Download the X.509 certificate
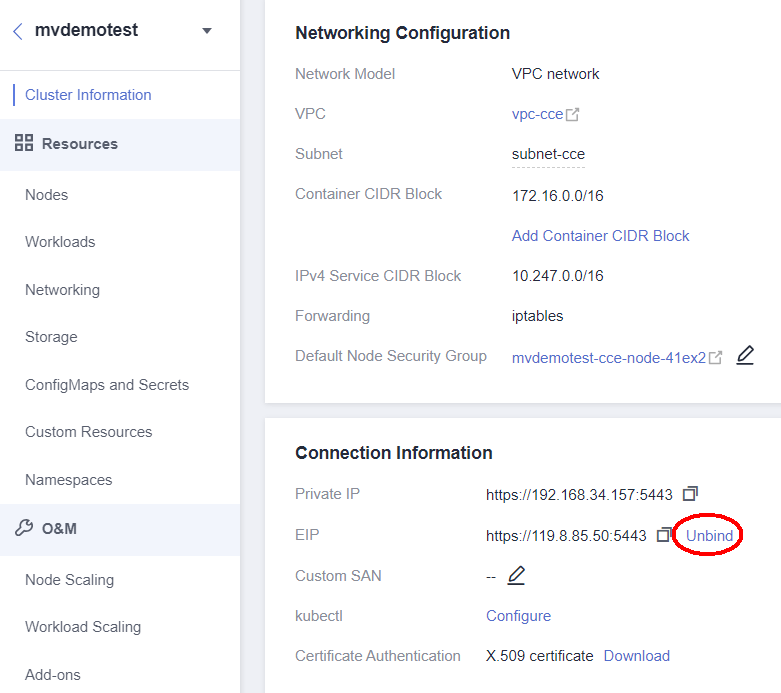781x693 pixels. [x=636, y=656]
